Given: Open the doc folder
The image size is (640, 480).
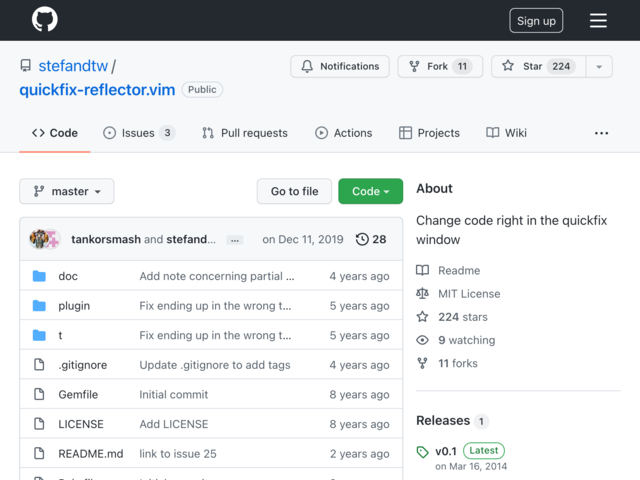Looking at the screenshot, I should point(68,276).
